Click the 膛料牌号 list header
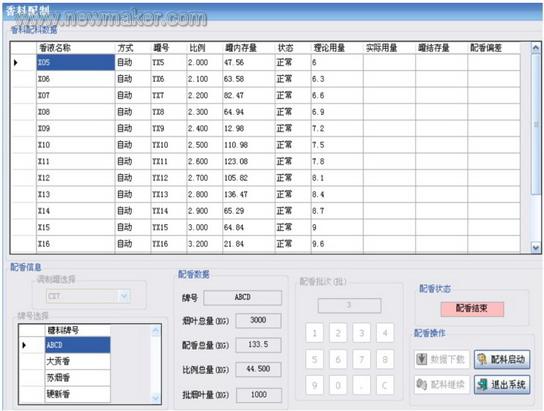The image size is (544, 411). click(x=78, y=331)
